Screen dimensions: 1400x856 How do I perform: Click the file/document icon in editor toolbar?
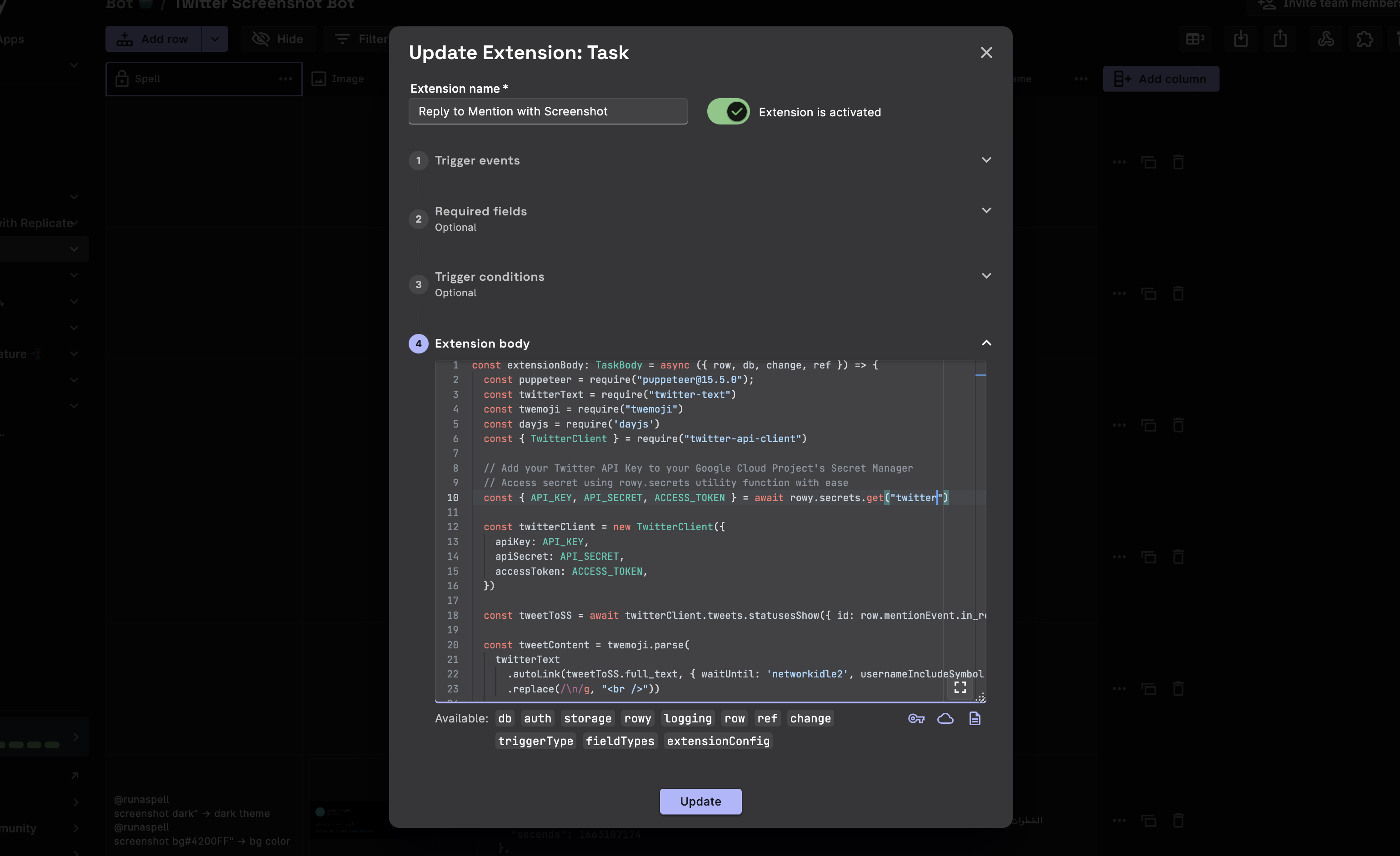coord(974,718)
